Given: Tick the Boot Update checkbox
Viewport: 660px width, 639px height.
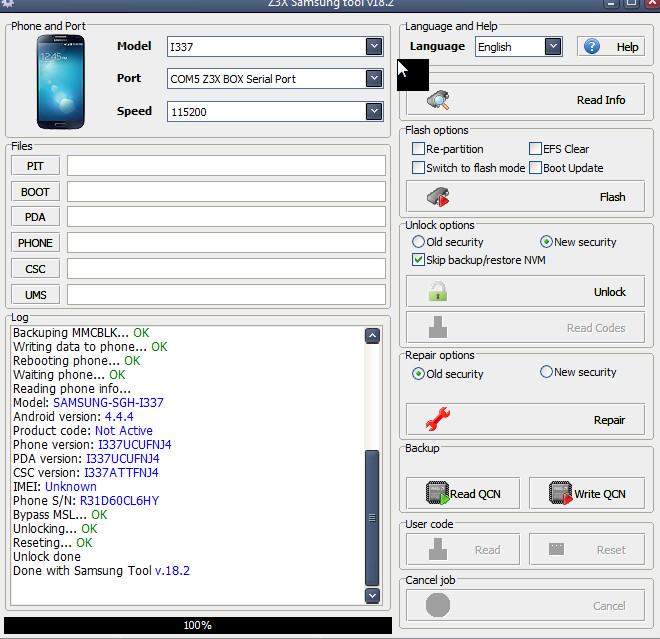Looking at the screenshot, I should [x=535, y=168].
